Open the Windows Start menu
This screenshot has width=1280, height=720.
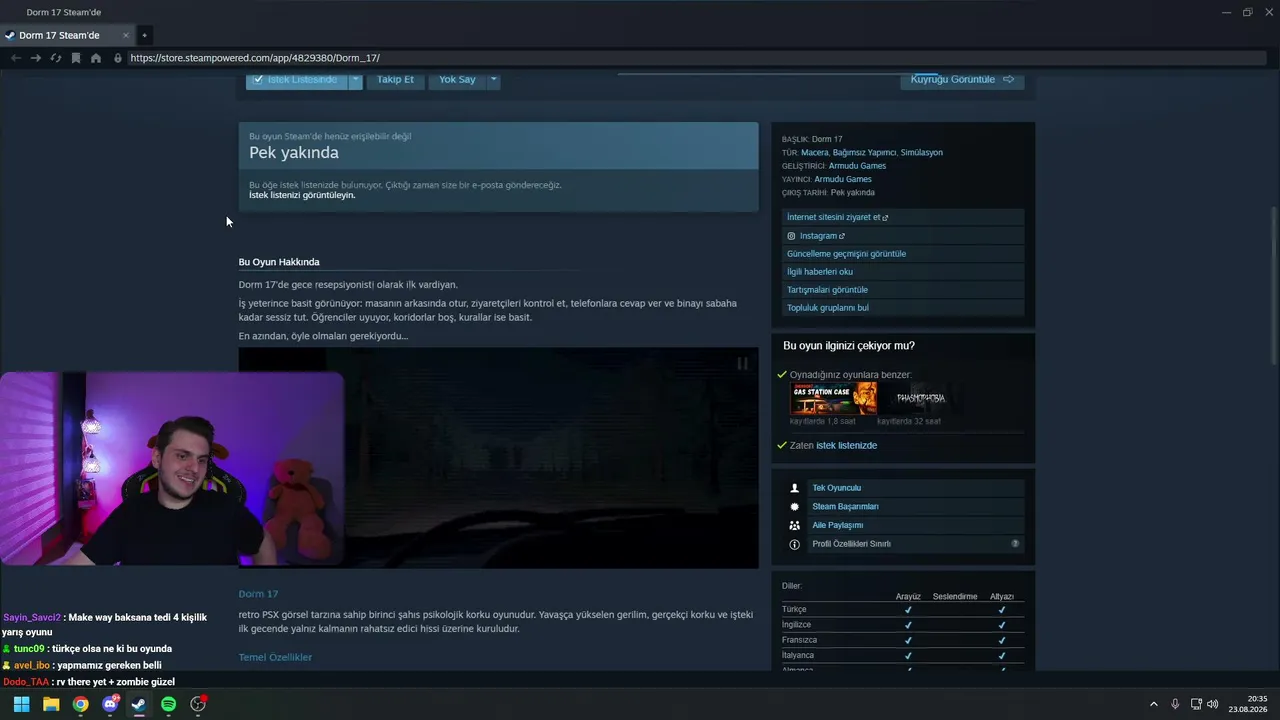[x=21, y=704]
